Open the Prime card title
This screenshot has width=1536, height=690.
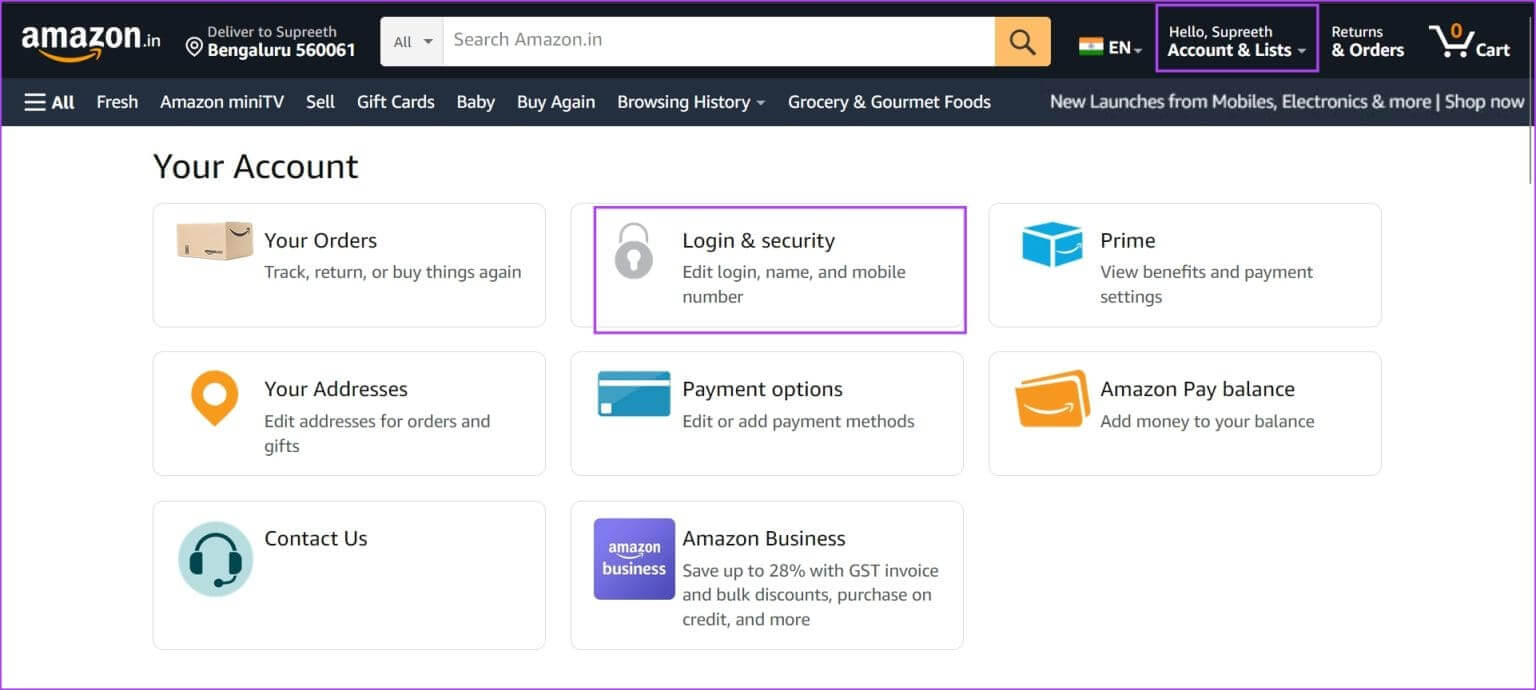[x=1127, y=241]
